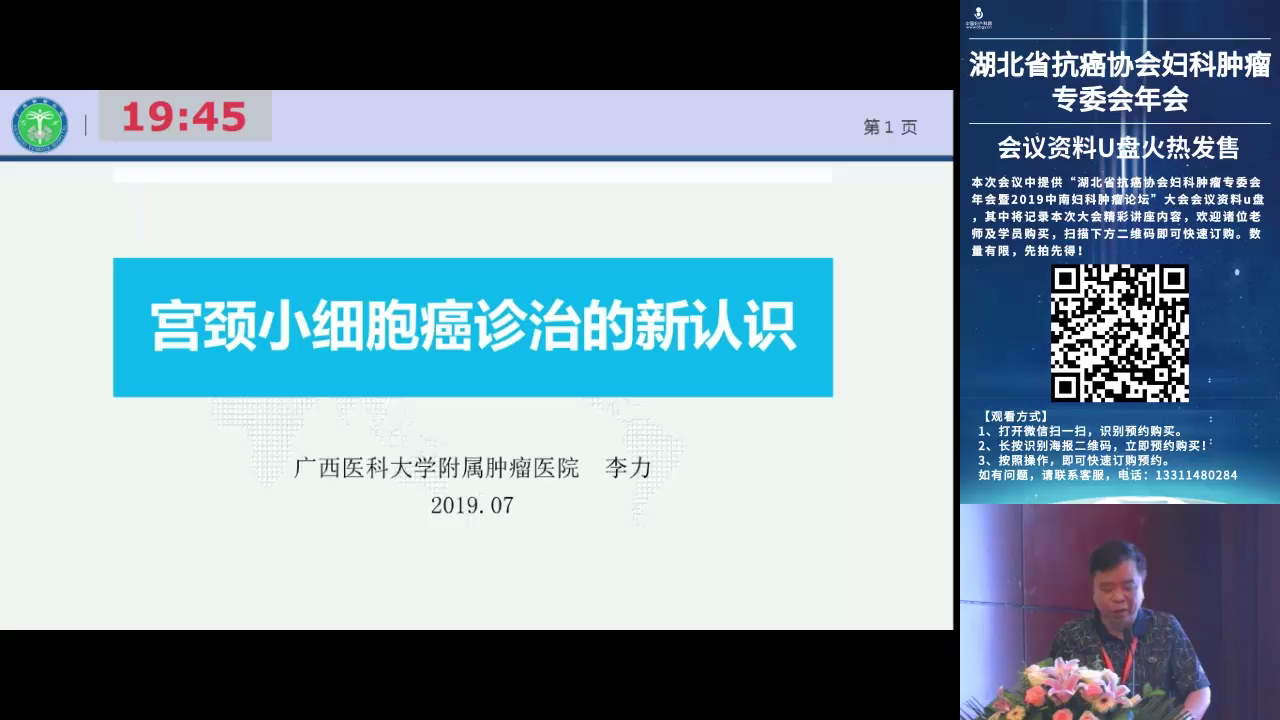Viewport: 1280px width, 720px height.
Task: Click the hospital emblem logo on slide header
Action: 40,125
